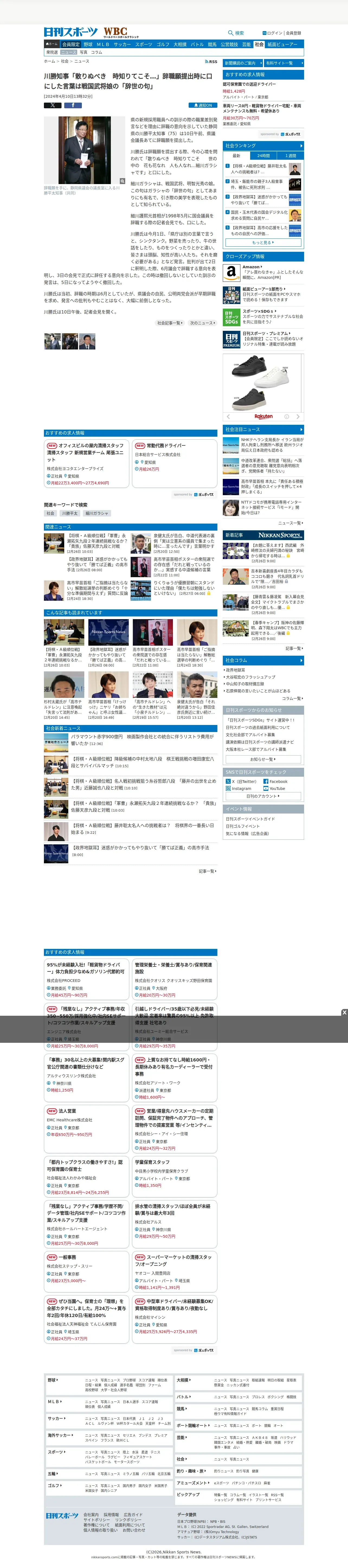Screen dimensions: 348x1568
Task: Select the 会員限定 navigation item
Action: click(x=71, y=44)
